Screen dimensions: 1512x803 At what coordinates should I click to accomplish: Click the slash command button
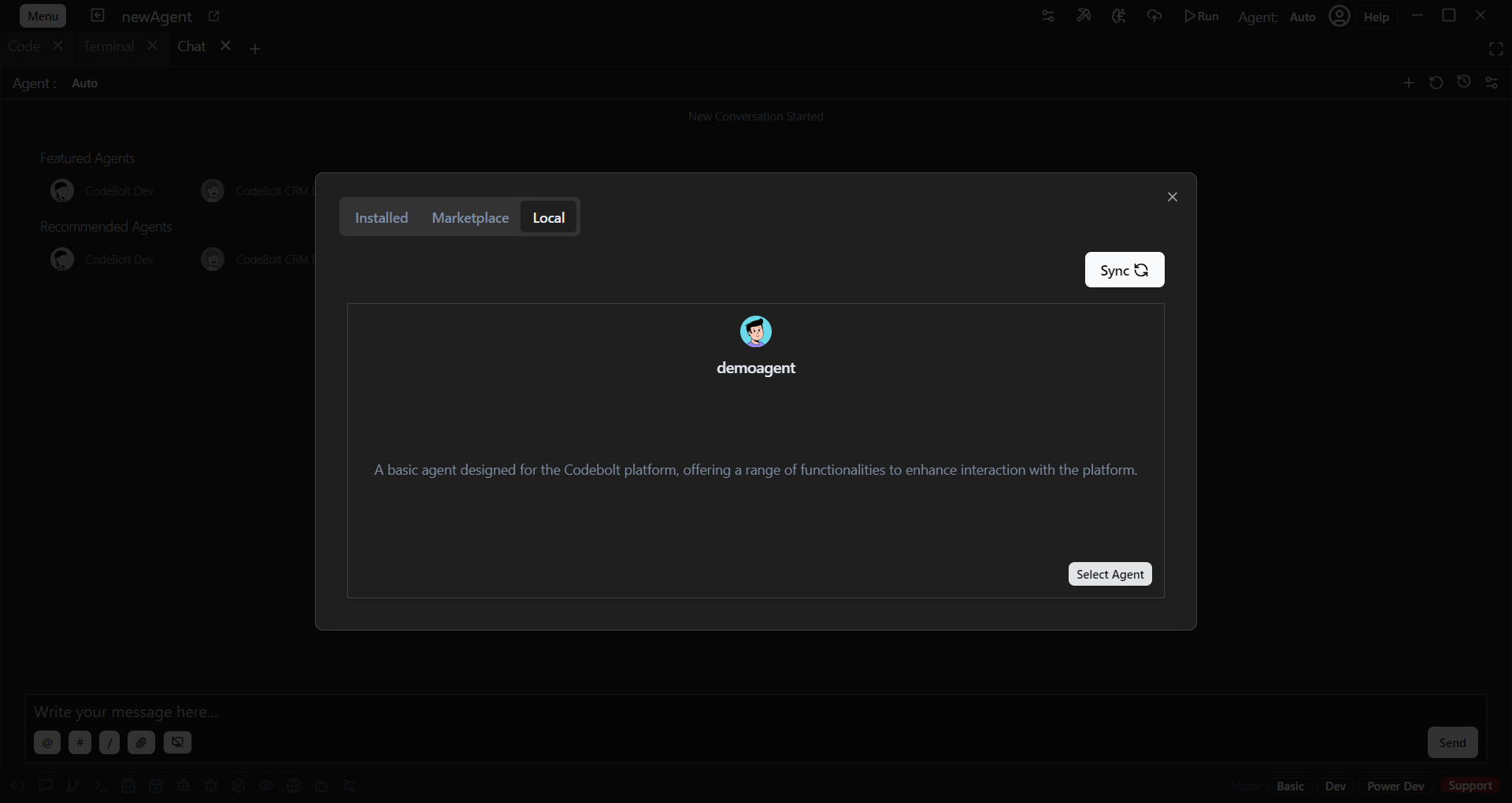pyautogui.click(x=109, y=742)
